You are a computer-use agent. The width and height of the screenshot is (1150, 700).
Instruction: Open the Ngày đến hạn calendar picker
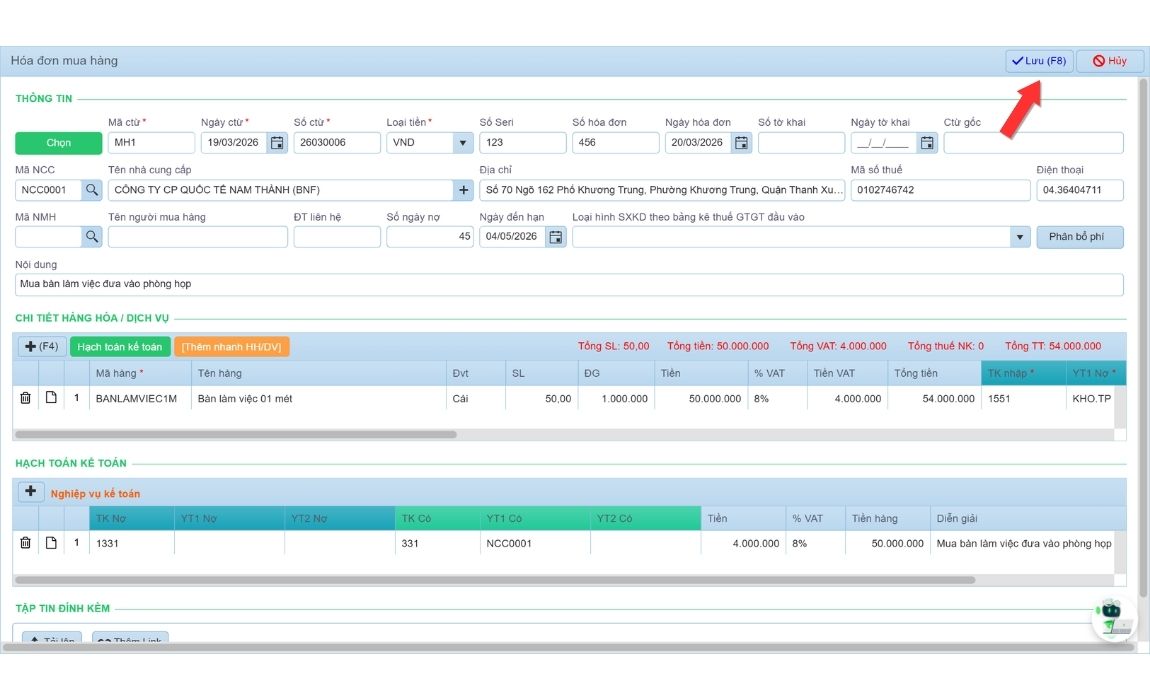pyautogui.click(x=556, y=237)
